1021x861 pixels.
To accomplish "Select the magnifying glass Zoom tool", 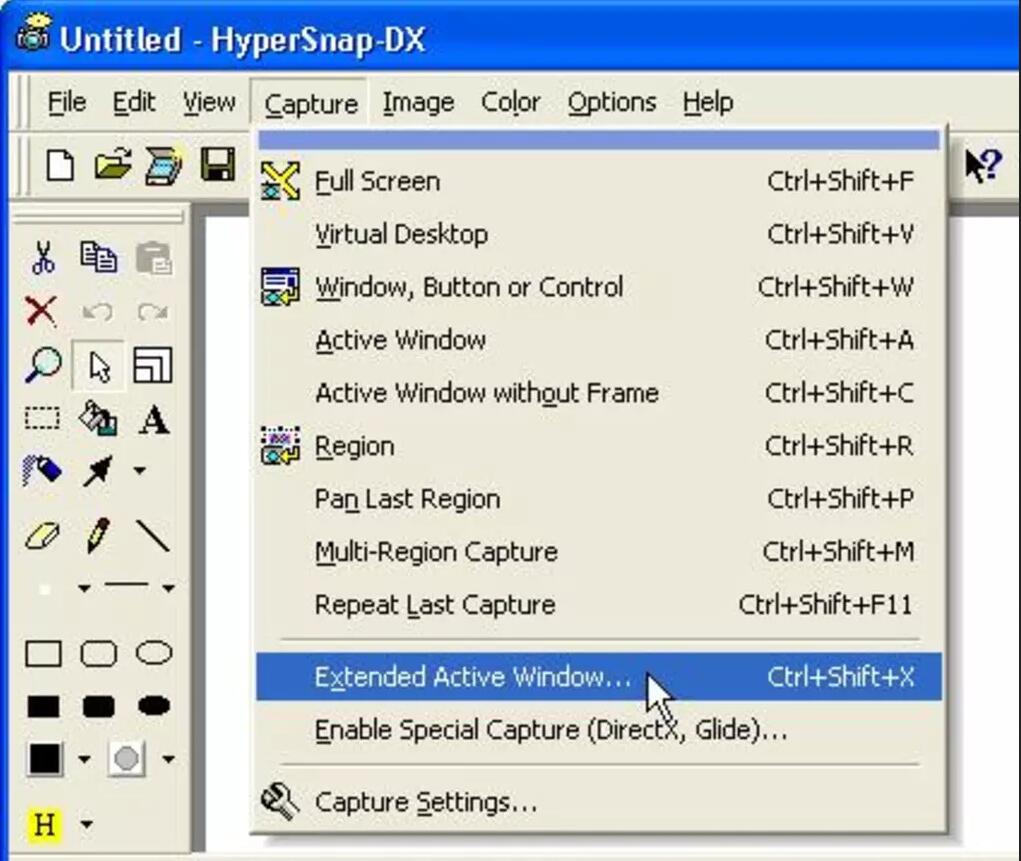I will (43, 366).
